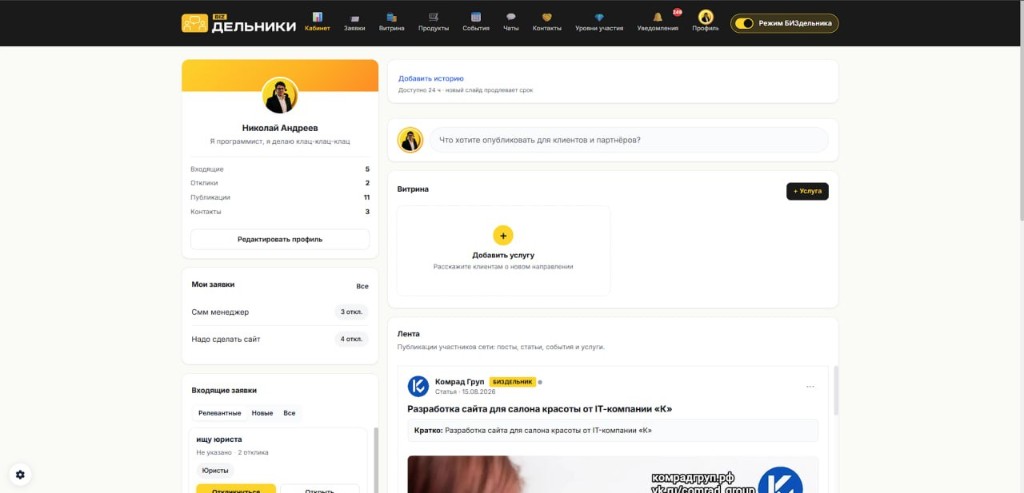This screenshot has width=1024, height=493.
Task: Click the Николай Андреев name
Action: coord(280,128)
